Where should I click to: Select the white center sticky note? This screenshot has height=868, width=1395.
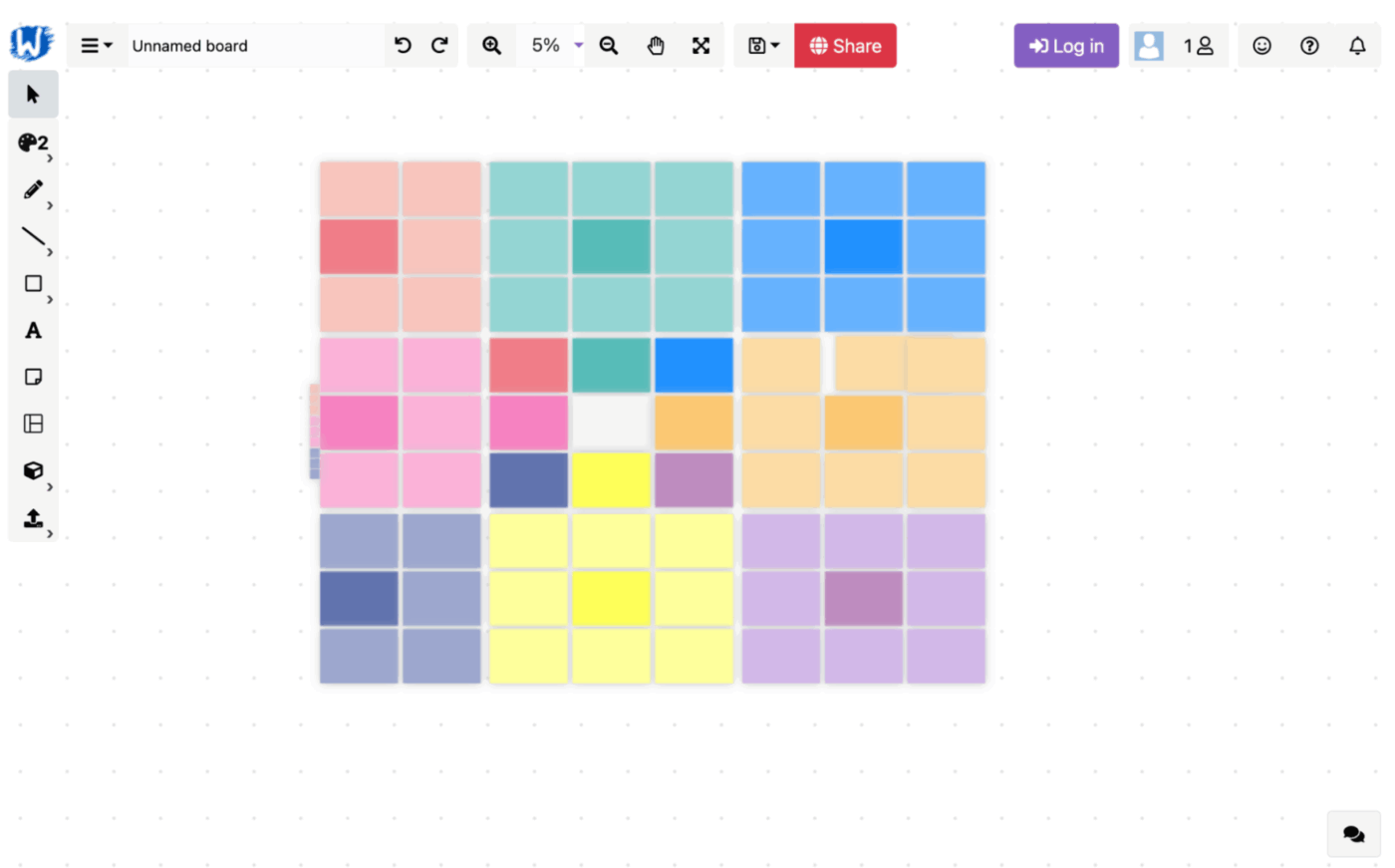pyautogui.click(x=611, y=423)
